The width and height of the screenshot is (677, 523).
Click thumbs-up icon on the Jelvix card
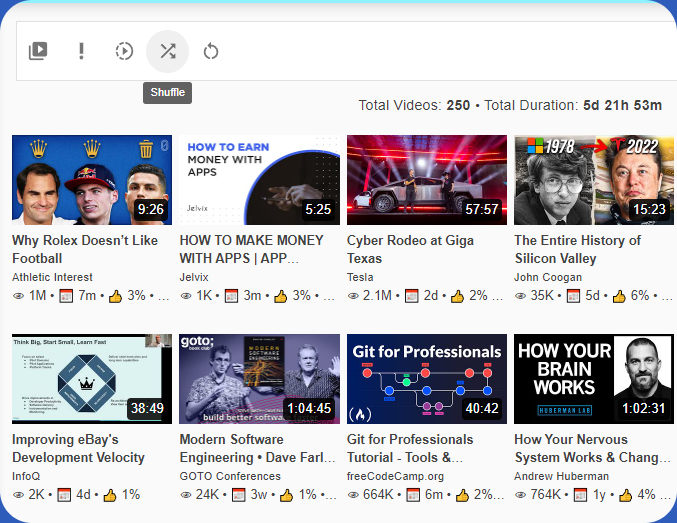pyautogui.click(x=281, y=296)
